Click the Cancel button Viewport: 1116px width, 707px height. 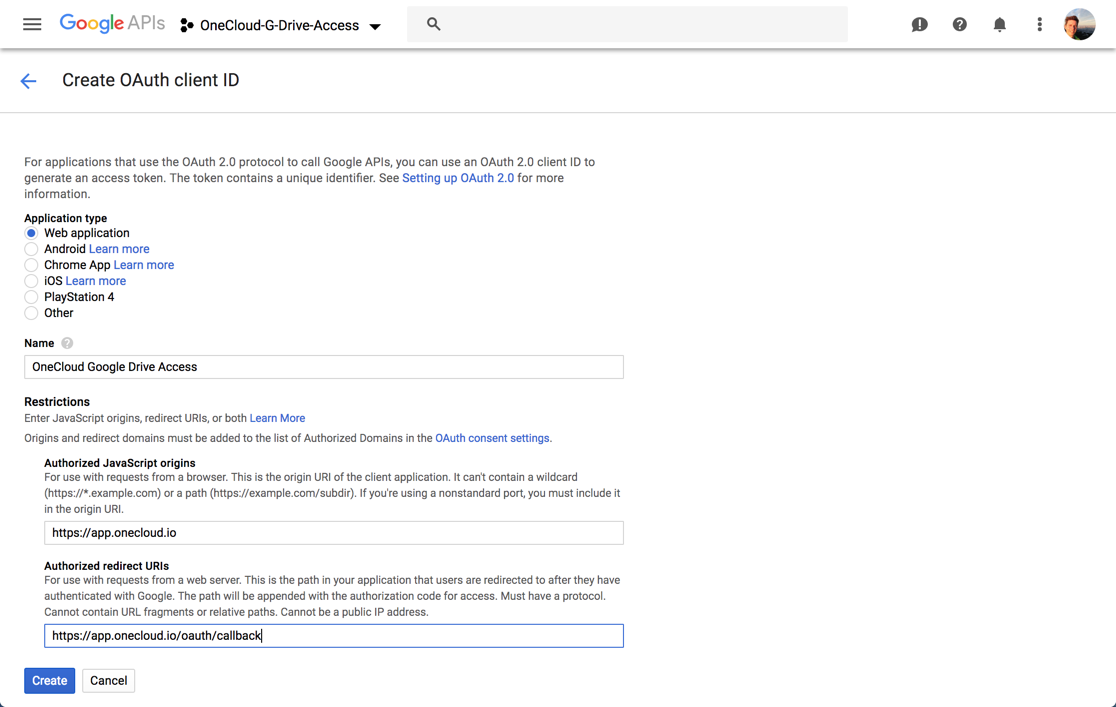tap(108, 681)
